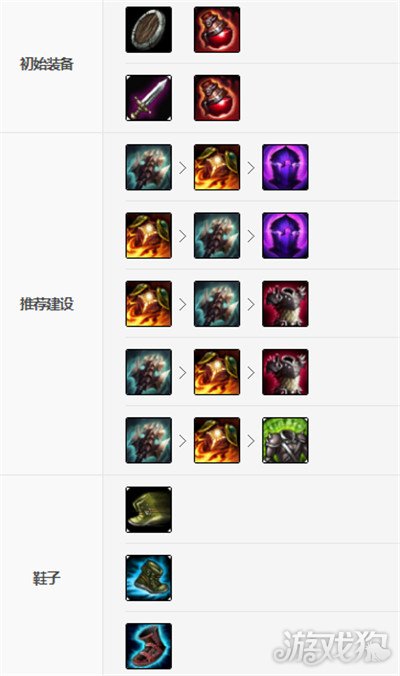This screenshot has height=676, width=400.
Task: Click the 鞋子 section label
Action: pos(47,578)
